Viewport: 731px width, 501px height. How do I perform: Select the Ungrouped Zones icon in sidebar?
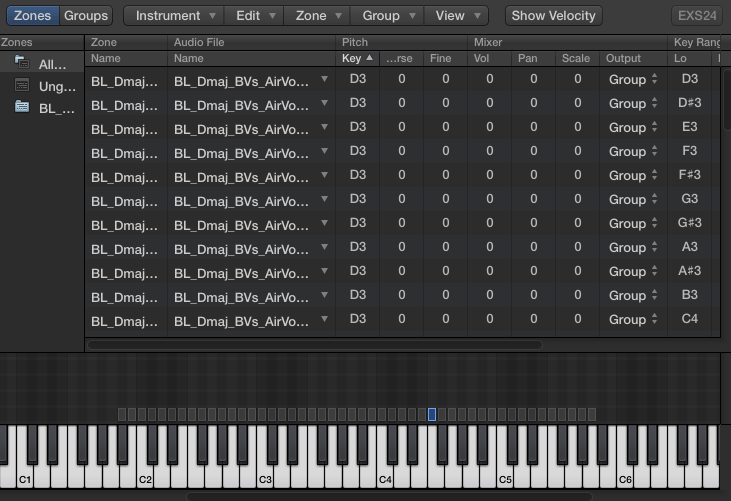[x=22, y=85]
